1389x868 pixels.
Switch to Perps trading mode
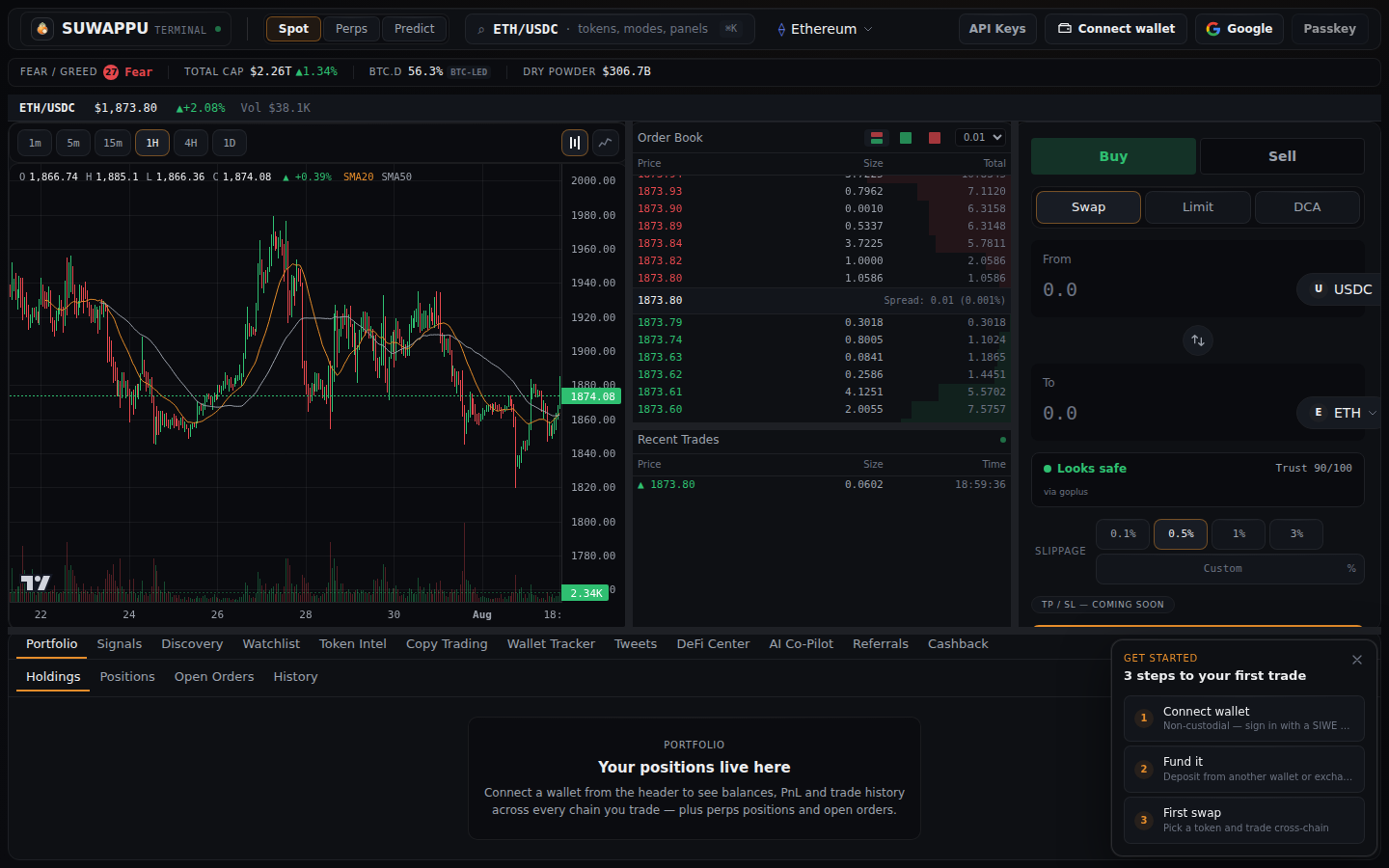tap(351, 29)
